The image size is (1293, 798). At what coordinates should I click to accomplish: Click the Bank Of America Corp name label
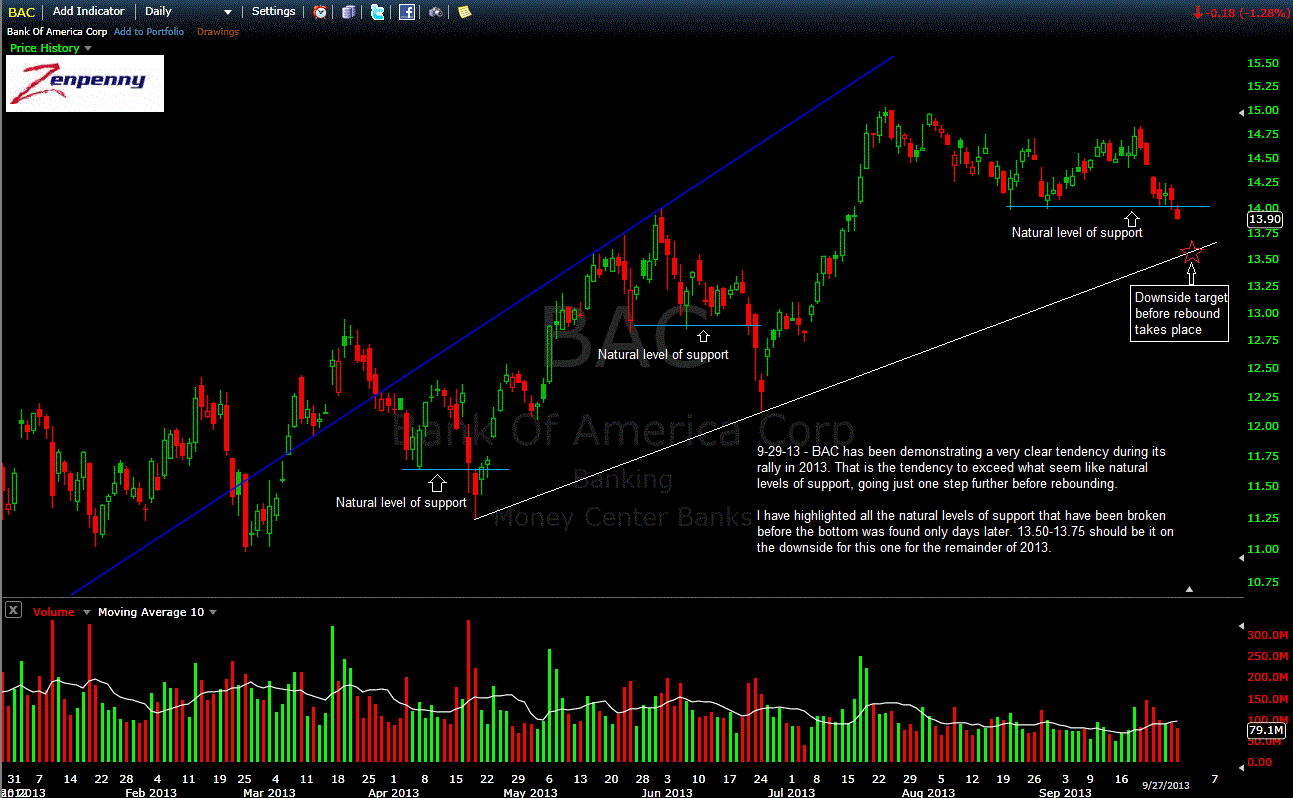pos(57,32)
